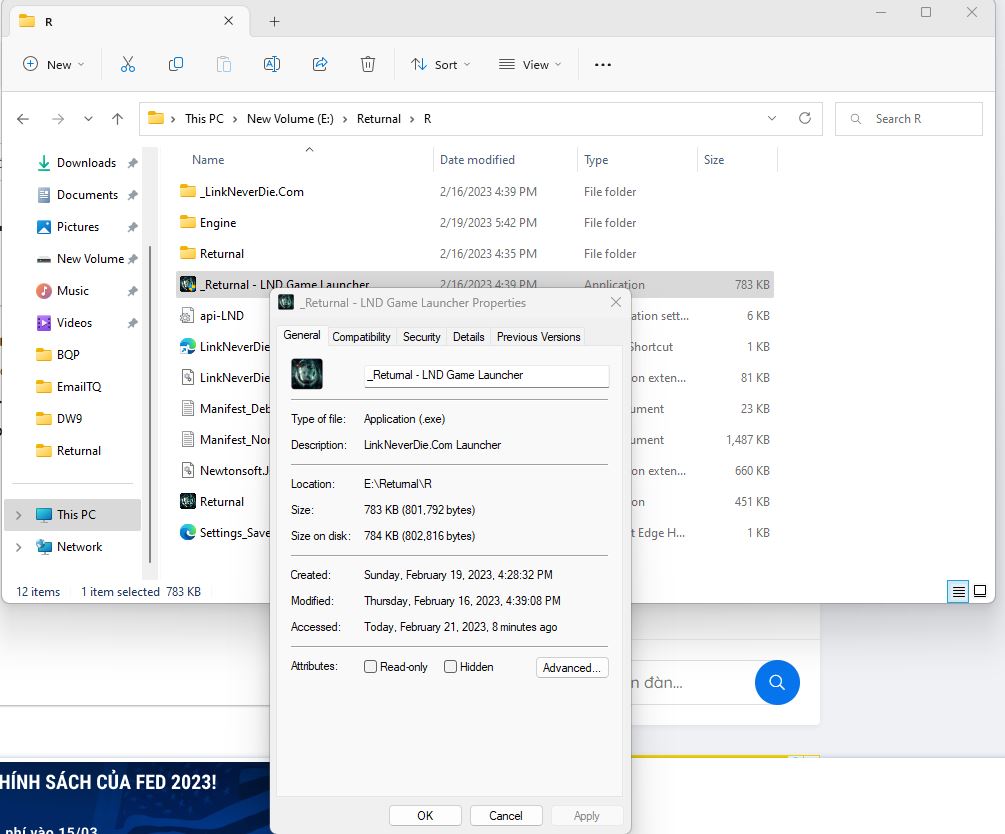This screenshot has width=1005, height=834.
Task: Select the Newtonsoft file row
Action: [224, 470]
